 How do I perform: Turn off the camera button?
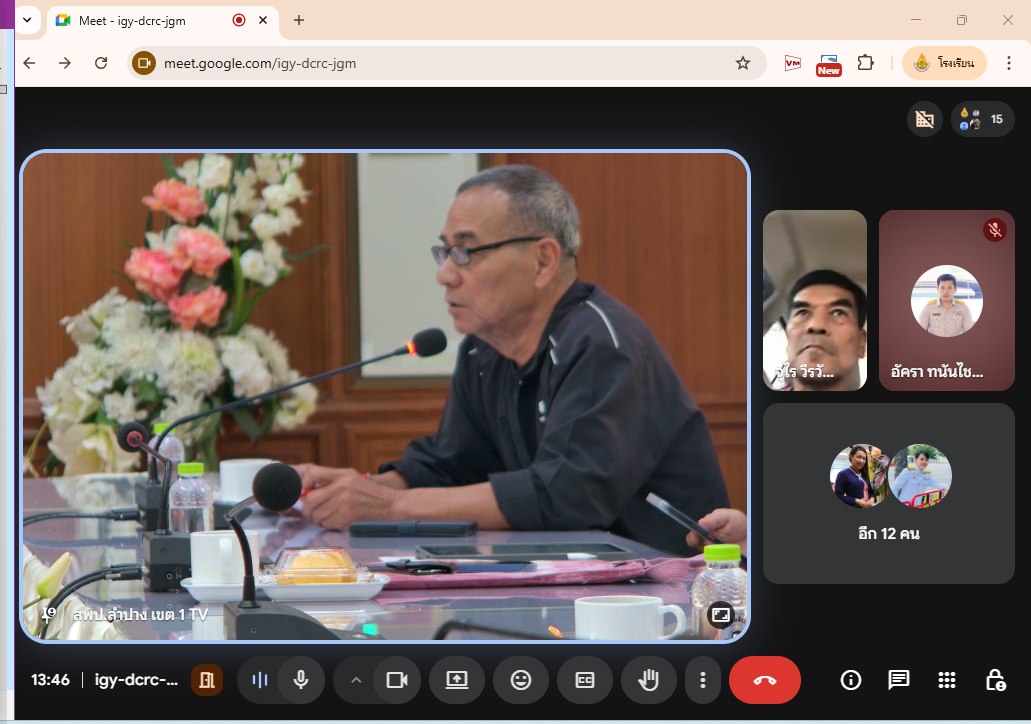pyautogui.click(x=397, y=680)
